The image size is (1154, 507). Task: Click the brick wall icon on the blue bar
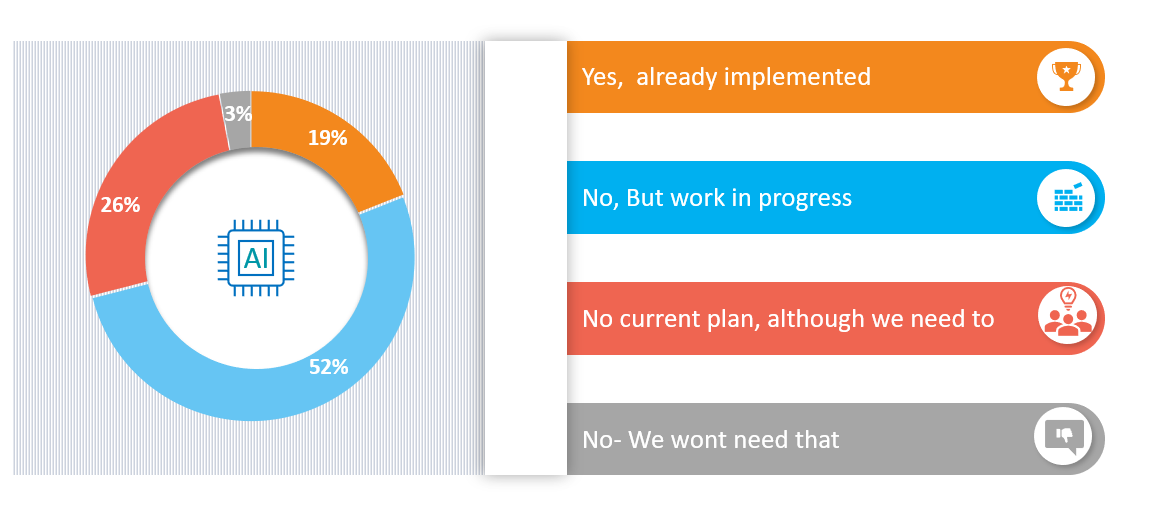pyautogui.click(x=1066, y=197)
